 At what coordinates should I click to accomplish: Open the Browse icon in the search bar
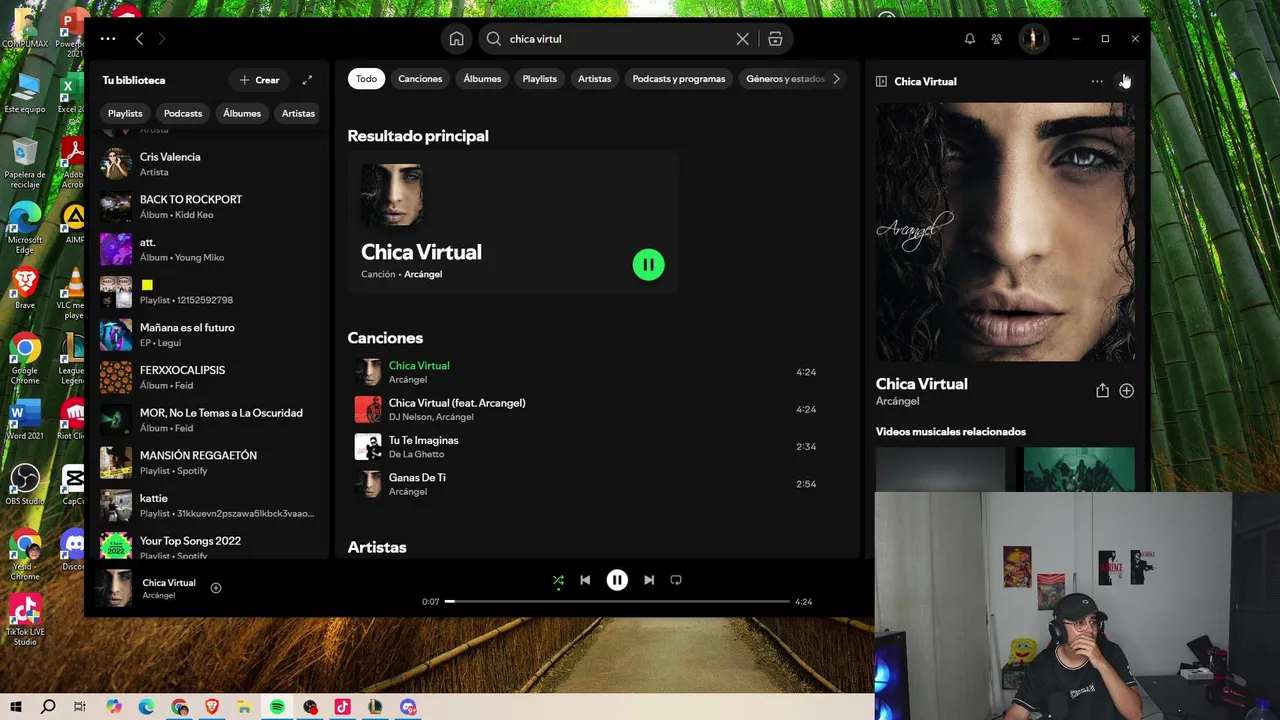point(775,39)
